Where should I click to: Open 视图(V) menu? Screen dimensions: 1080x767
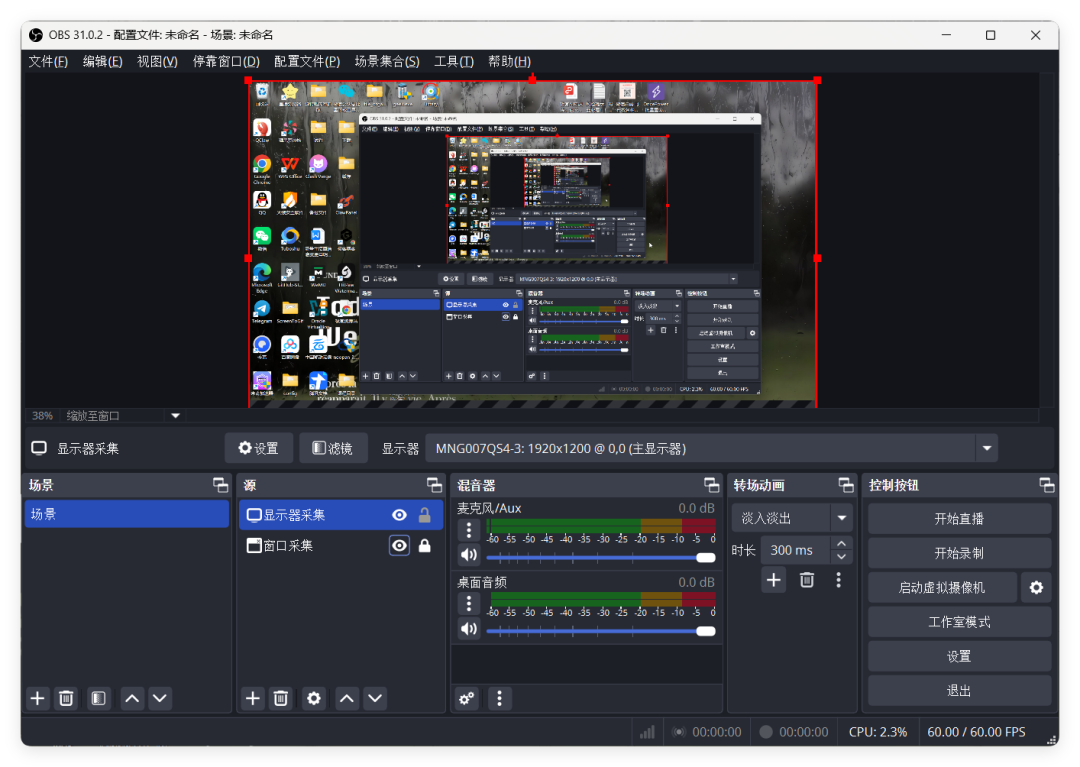[x=157, y=61]
